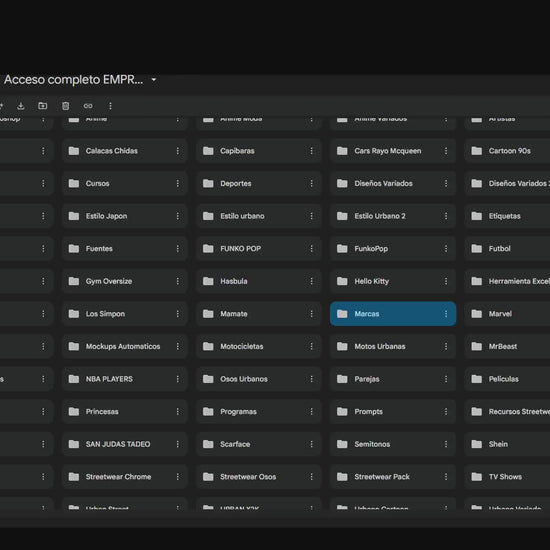
Task: Select the Estilo urbano folder
Action: click(x=259, y=216)
